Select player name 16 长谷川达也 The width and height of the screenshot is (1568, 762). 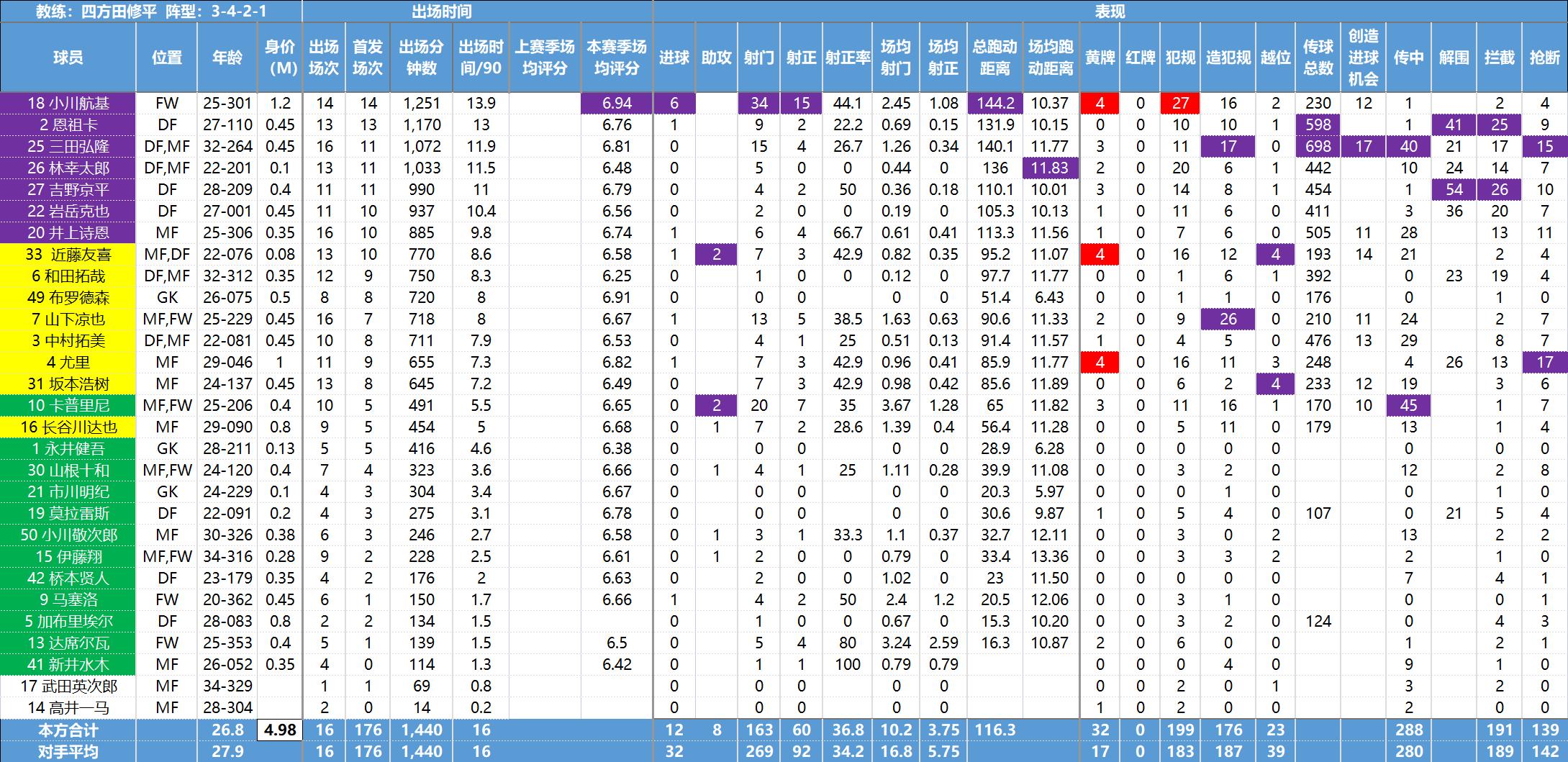[68, 427]
